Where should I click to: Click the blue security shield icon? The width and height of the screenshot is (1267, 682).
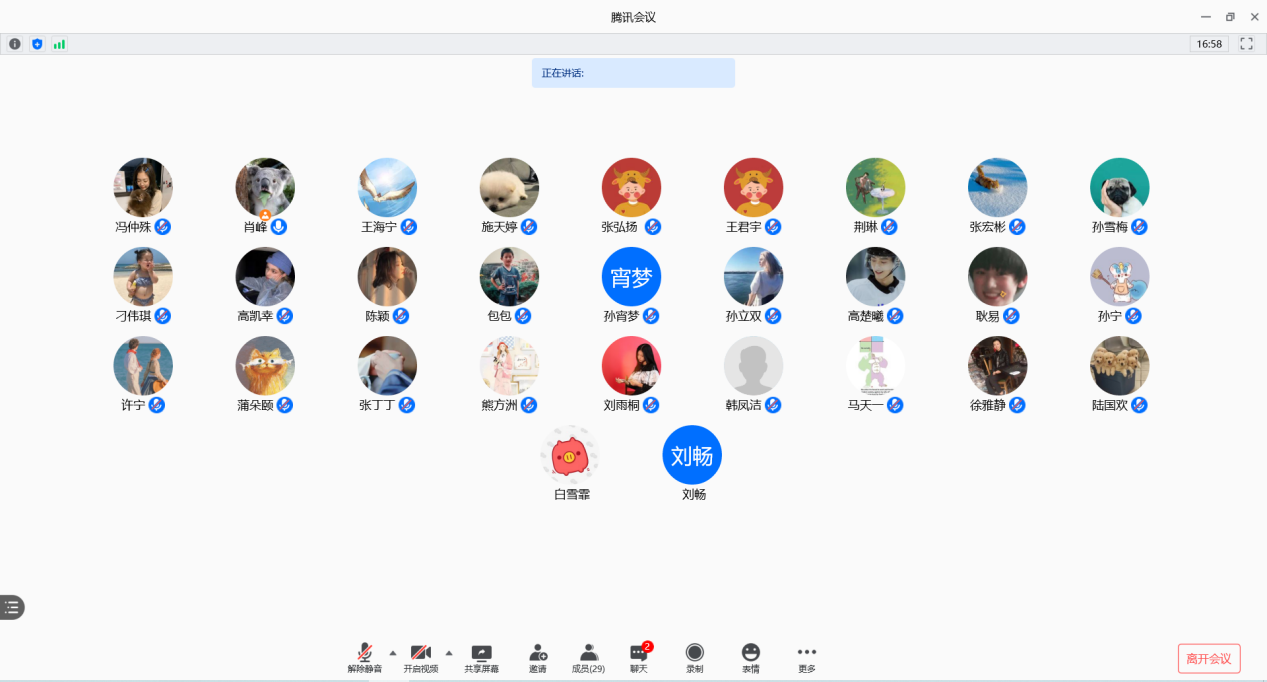pyautogui.click(x=37, y=44)
